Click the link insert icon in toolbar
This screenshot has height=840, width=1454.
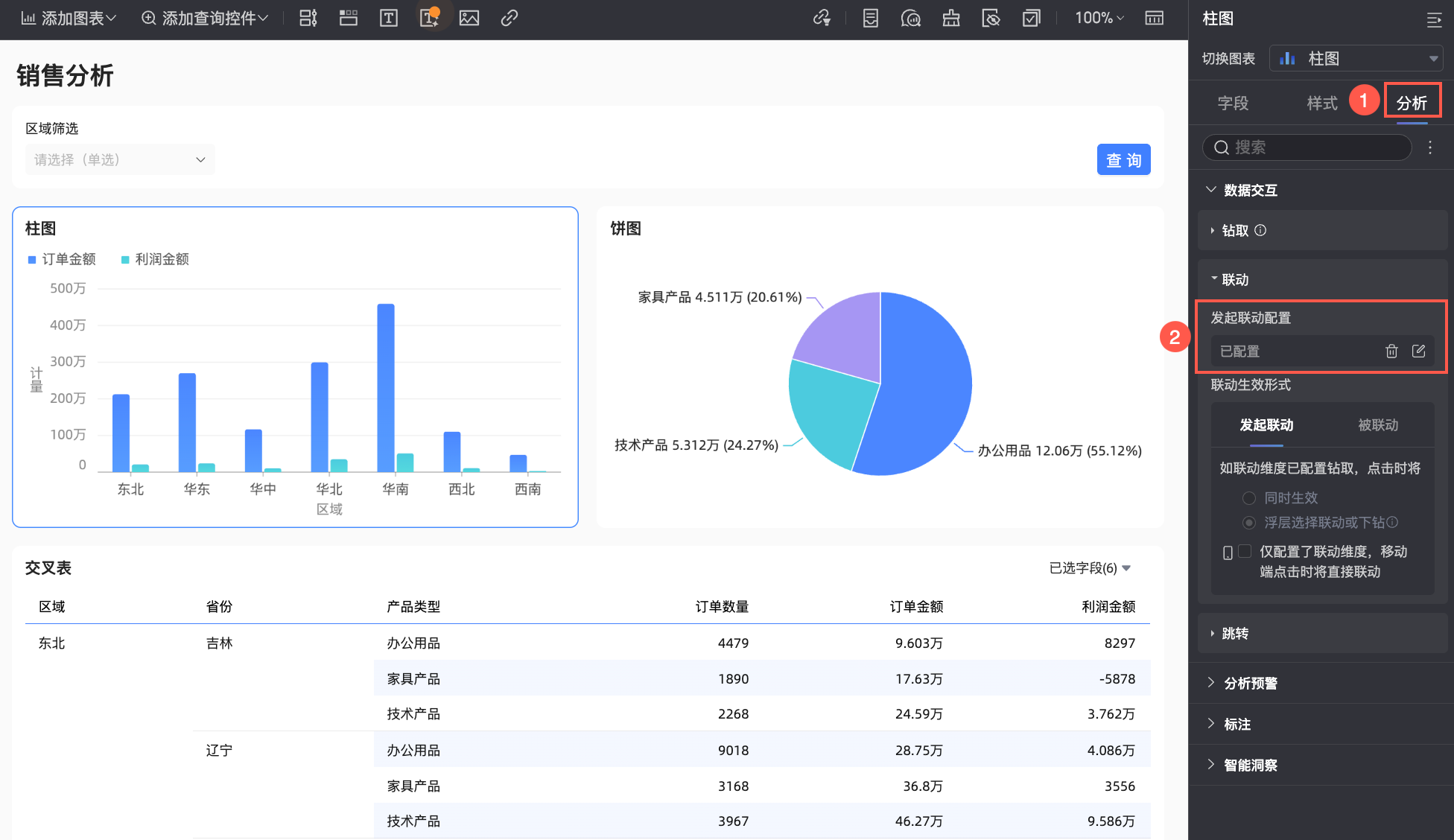pos(509,18)
